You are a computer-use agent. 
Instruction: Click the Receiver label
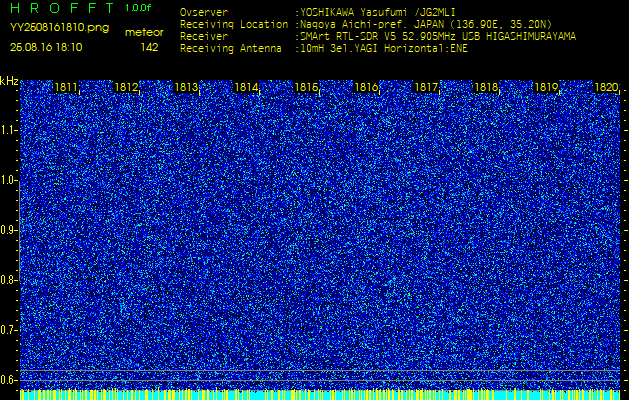coord(204,37)
